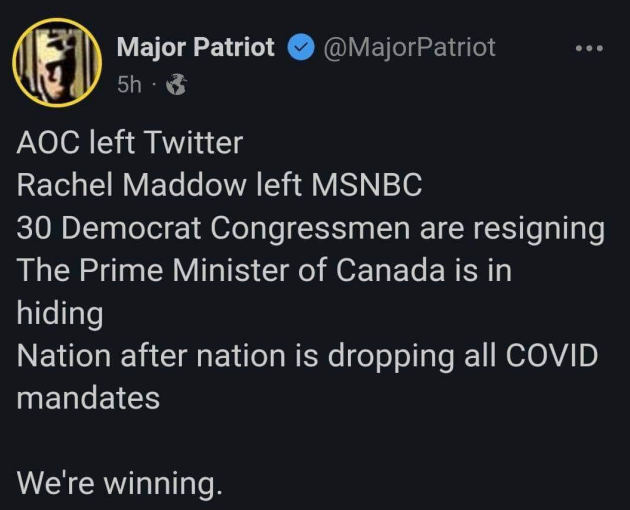Click the globe public-visibility icon
Image resolution: width=630 pixels, height=510 pixels.
pos(176,85)
